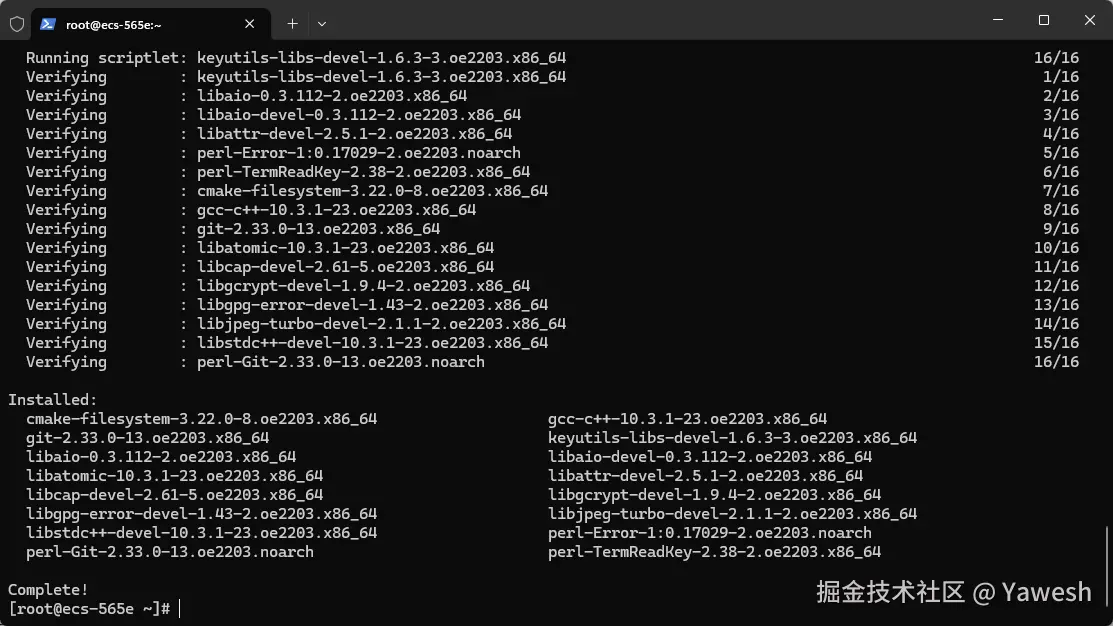Image resolution: width=1113 pixels, height=626 pixels.
Task: Click installed cmake-filesystem-3.22.0-8 package name
Action: (202, 419)
